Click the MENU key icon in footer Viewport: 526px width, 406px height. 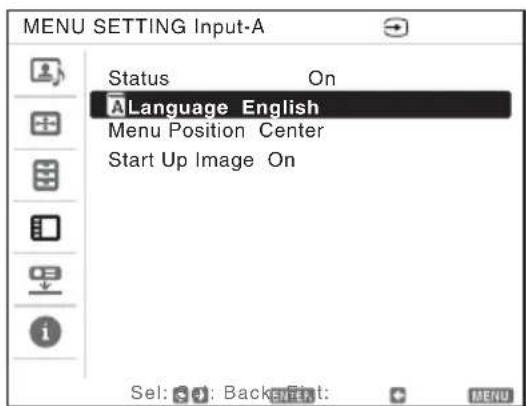pyautogui.click(x=491, y=396)
